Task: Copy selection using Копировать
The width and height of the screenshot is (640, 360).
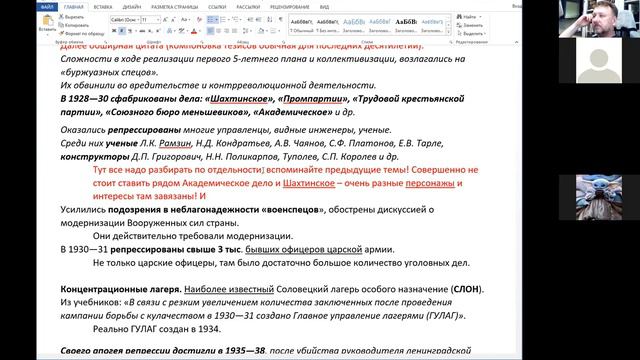Action: [73, 25]
